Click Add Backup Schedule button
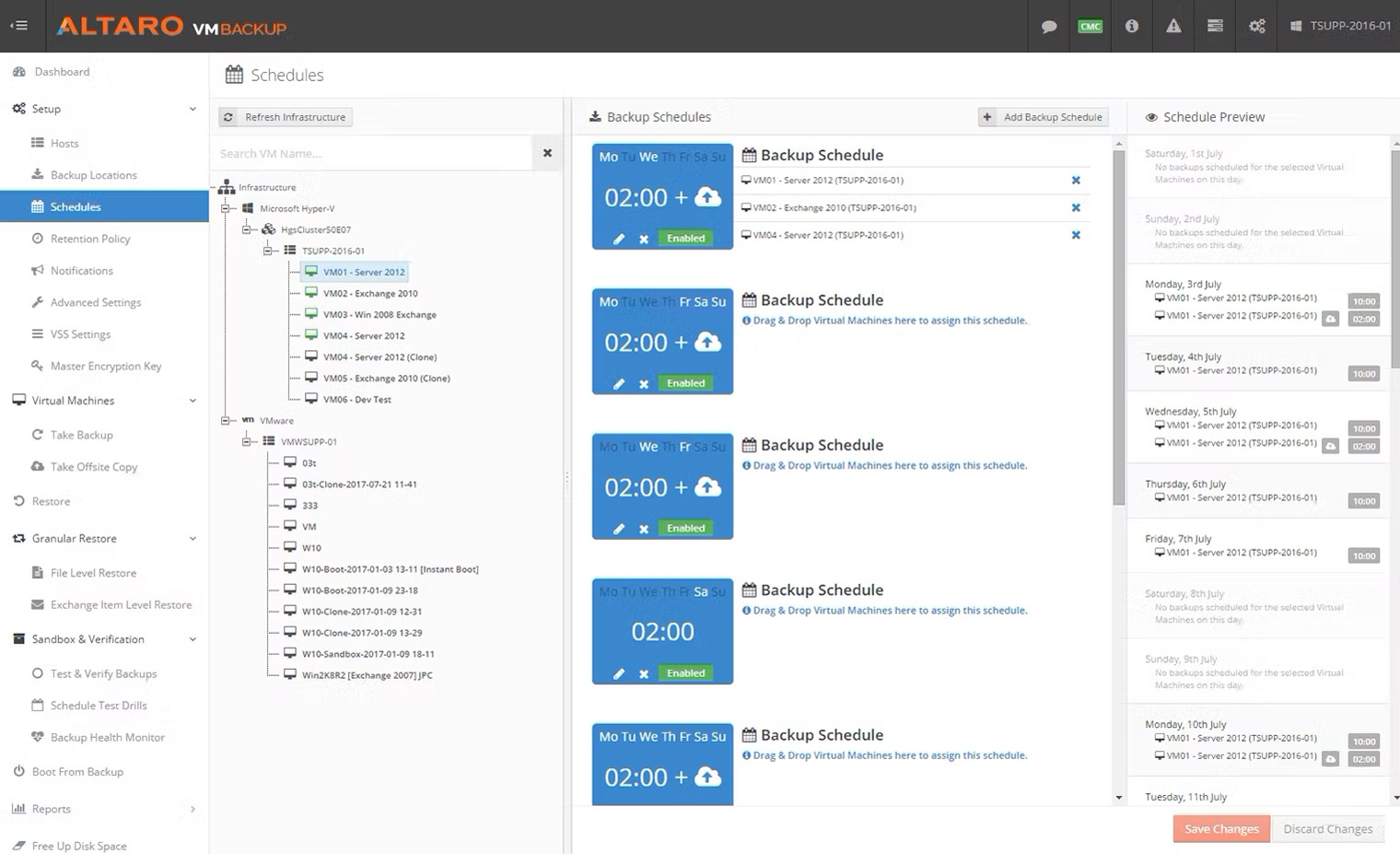The image size is (1400, 854). tap(1044, 117)
